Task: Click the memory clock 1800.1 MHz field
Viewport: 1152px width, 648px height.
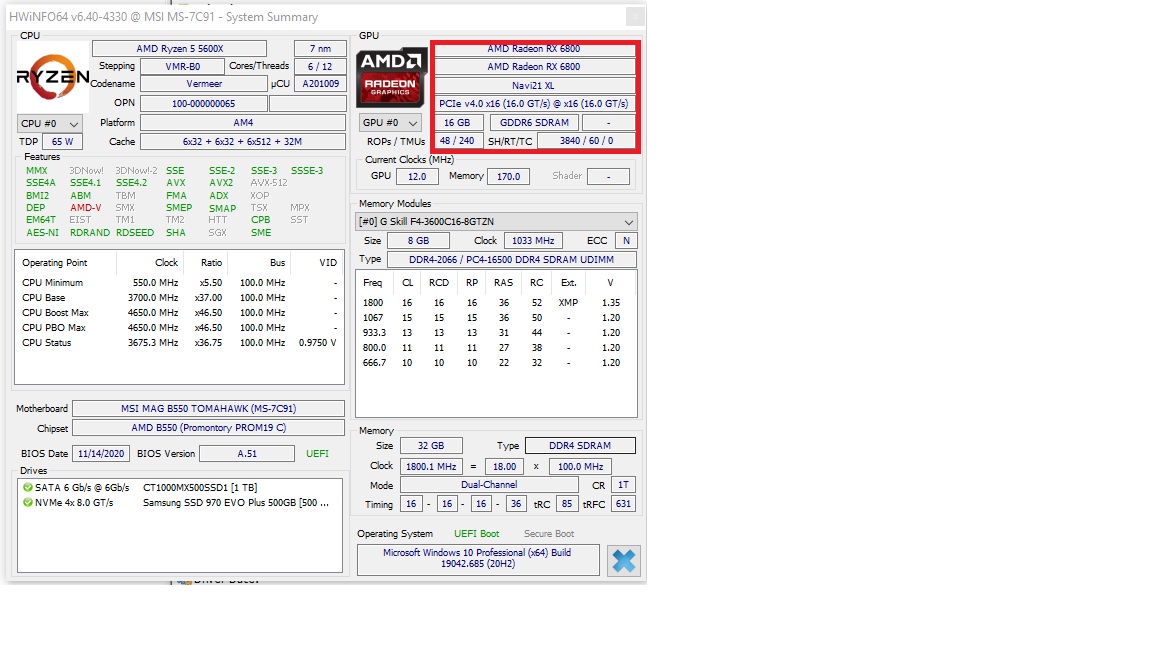Action: [431, 467]
